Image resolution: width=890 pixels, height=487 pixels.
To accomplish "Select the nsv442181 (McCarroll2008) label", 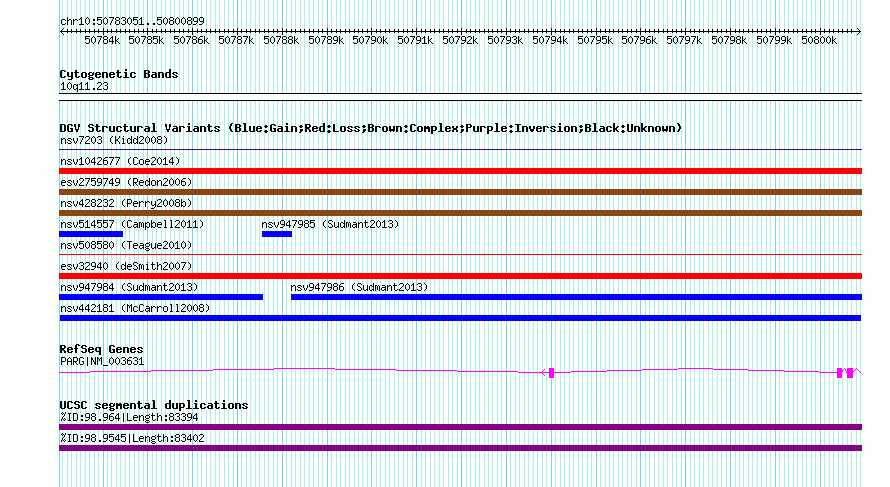I will click(135, 308).
